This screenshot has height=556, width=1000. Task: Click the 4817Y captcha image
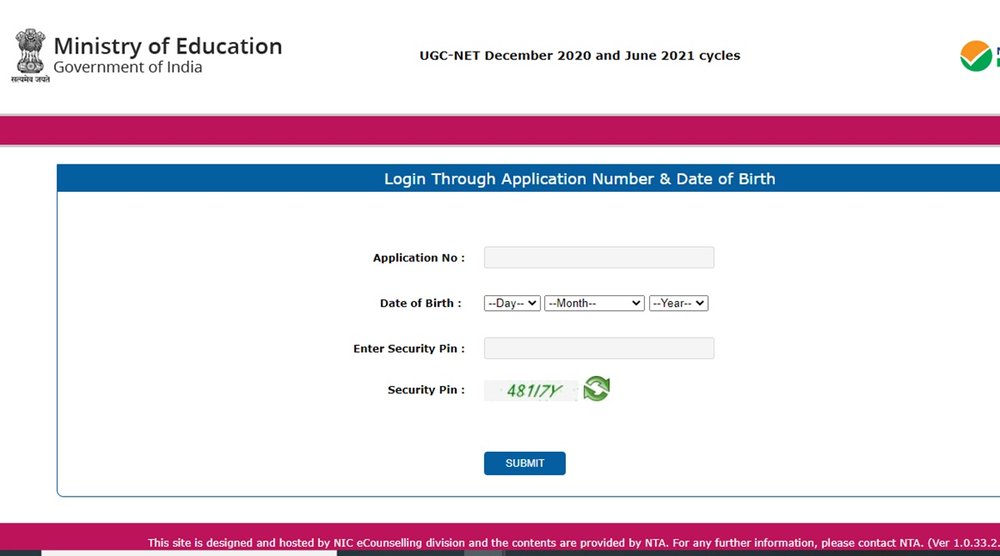pyautogui.click(x=531, y=390)
